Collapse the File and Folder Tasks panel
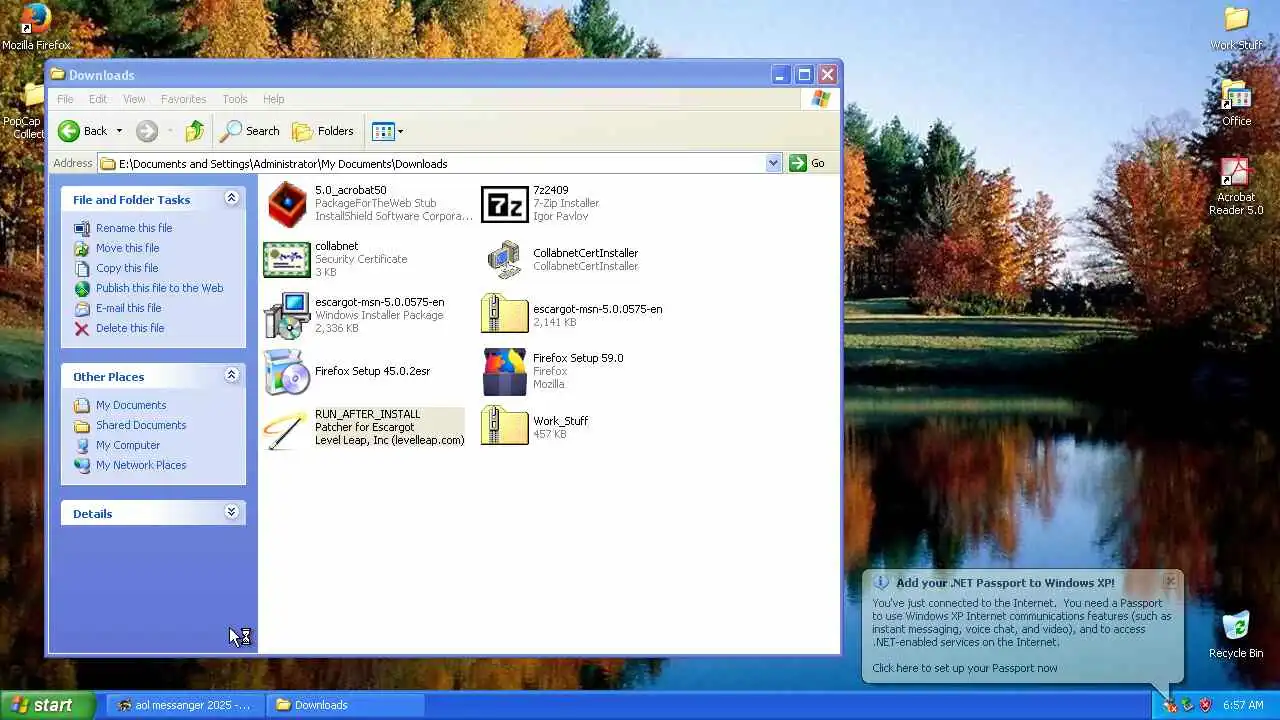 [231, 198]
